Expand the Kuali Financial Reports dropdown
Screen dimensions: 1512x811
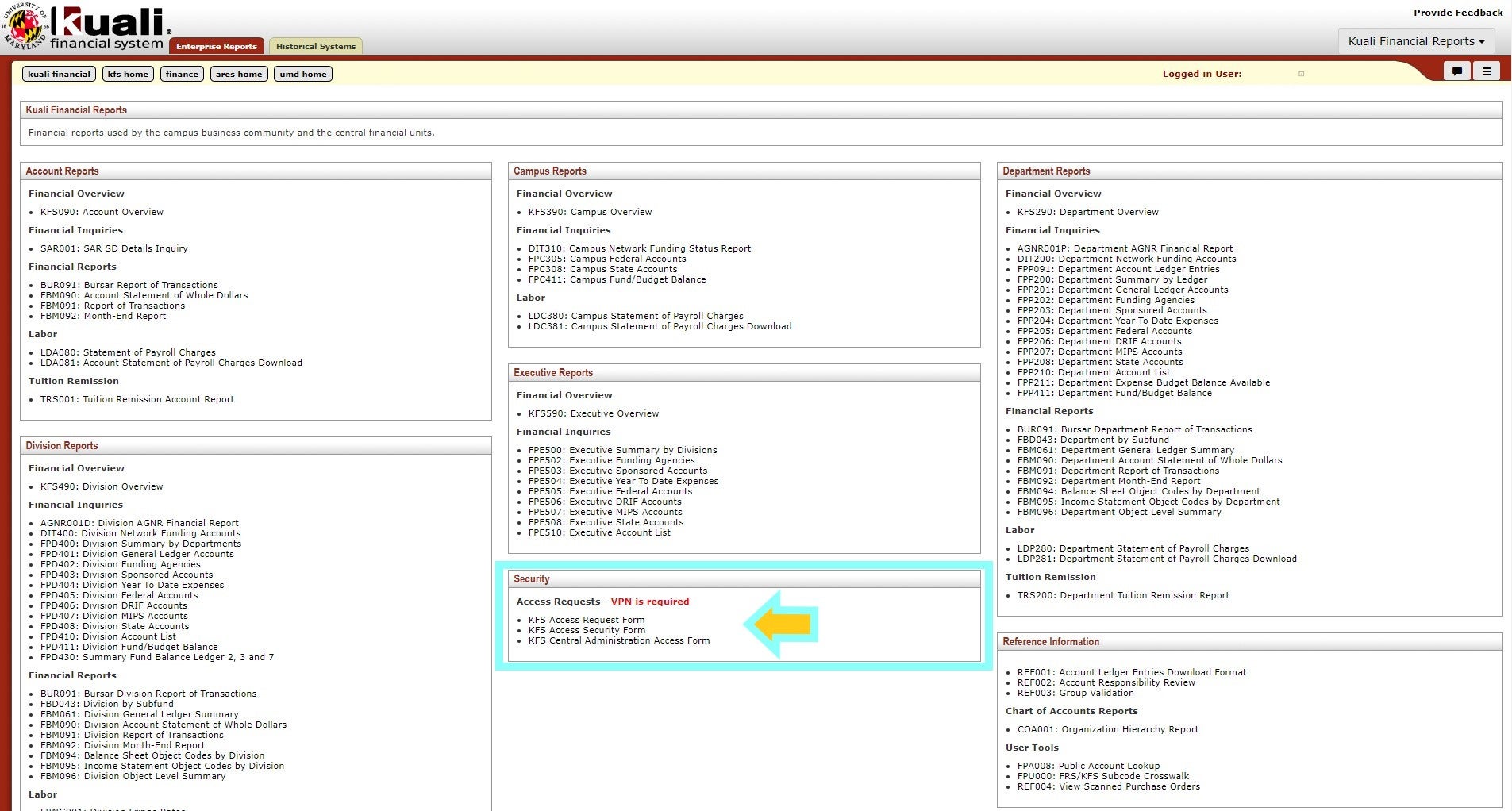1417,40
